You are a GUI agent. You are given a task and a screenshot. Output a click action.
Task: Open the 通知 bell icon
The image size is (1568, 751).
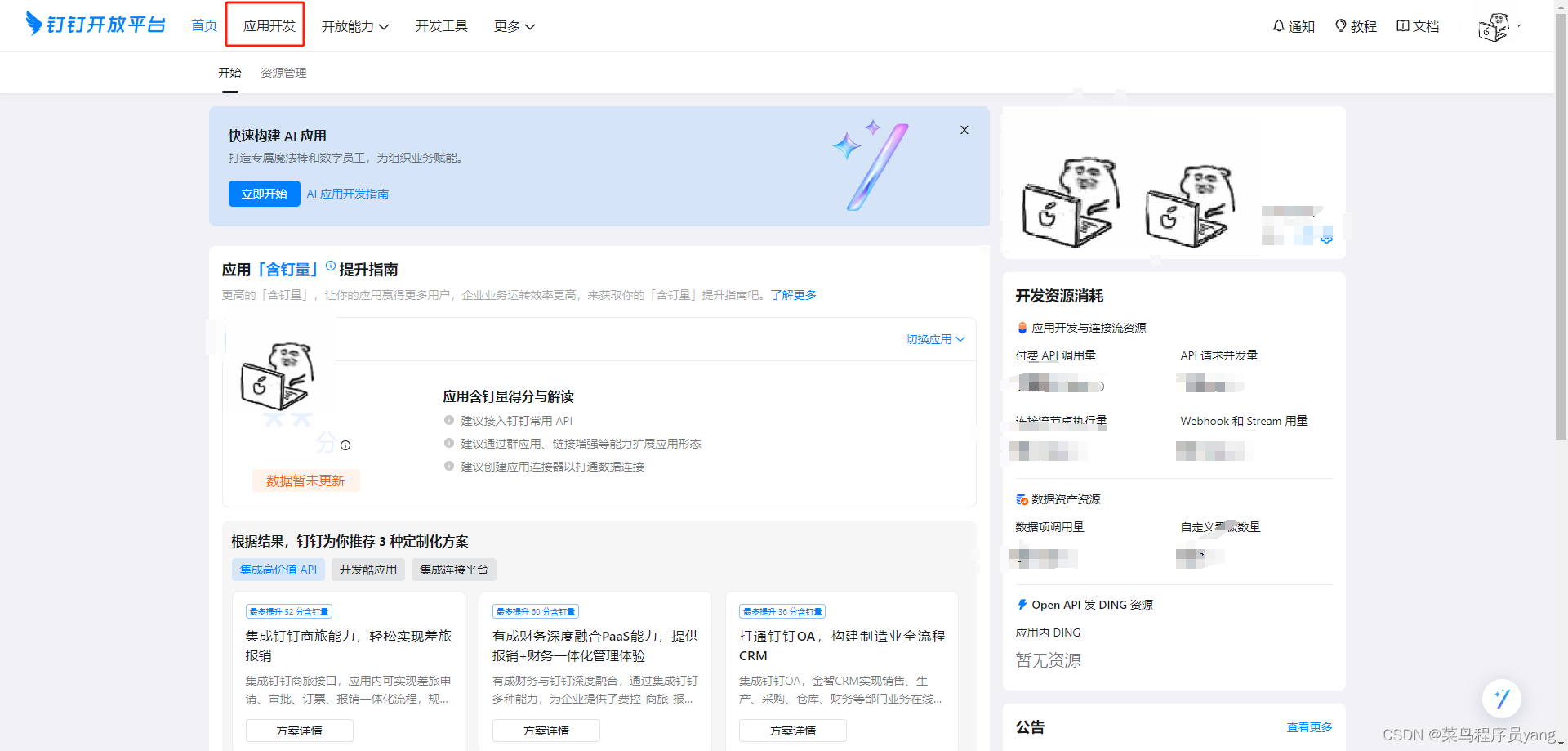tap(1279, 26)
